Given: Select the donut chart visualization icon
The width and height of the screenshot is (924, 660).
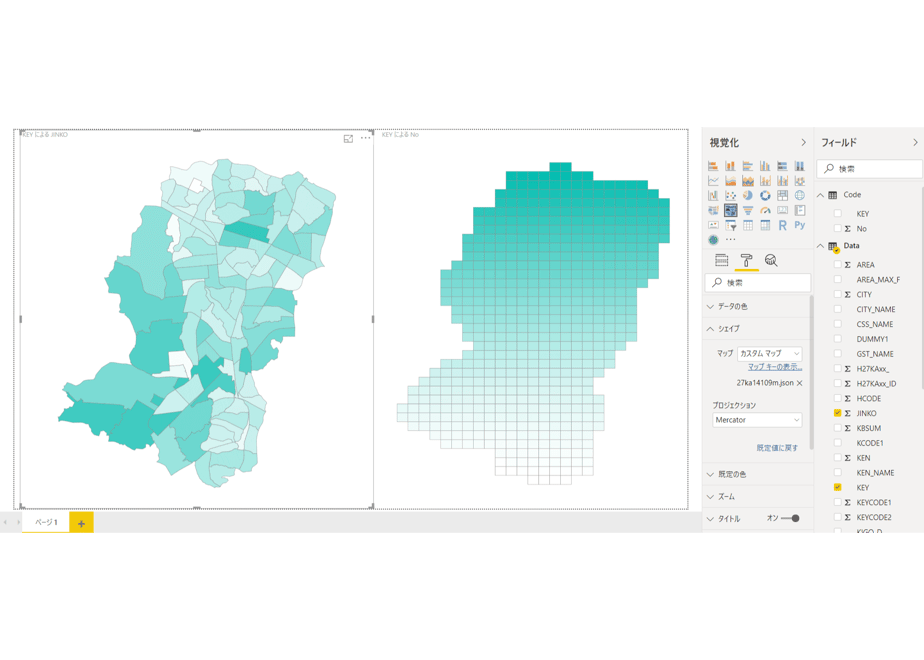Looking at the screenshot, I should 765,196.
